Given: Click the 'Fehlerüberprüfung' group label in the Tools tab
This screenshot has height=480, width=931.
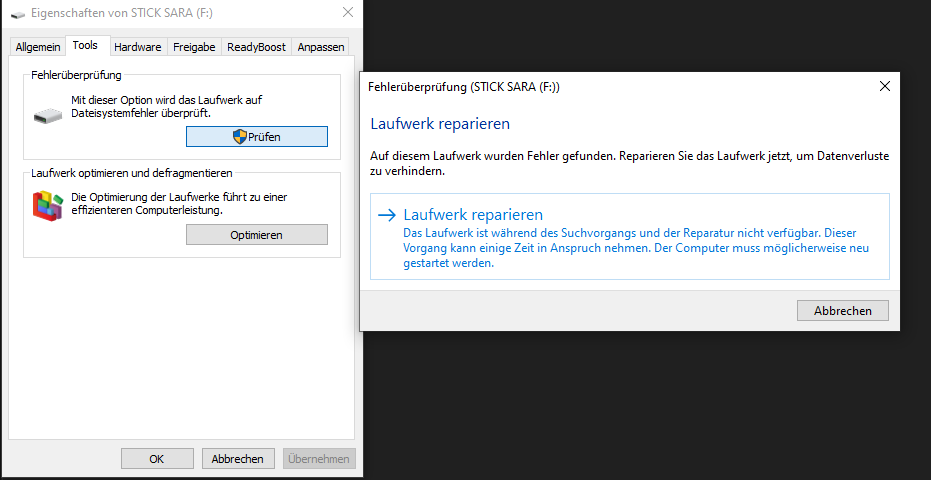Looking at the screenshot, I should [76, 75].
